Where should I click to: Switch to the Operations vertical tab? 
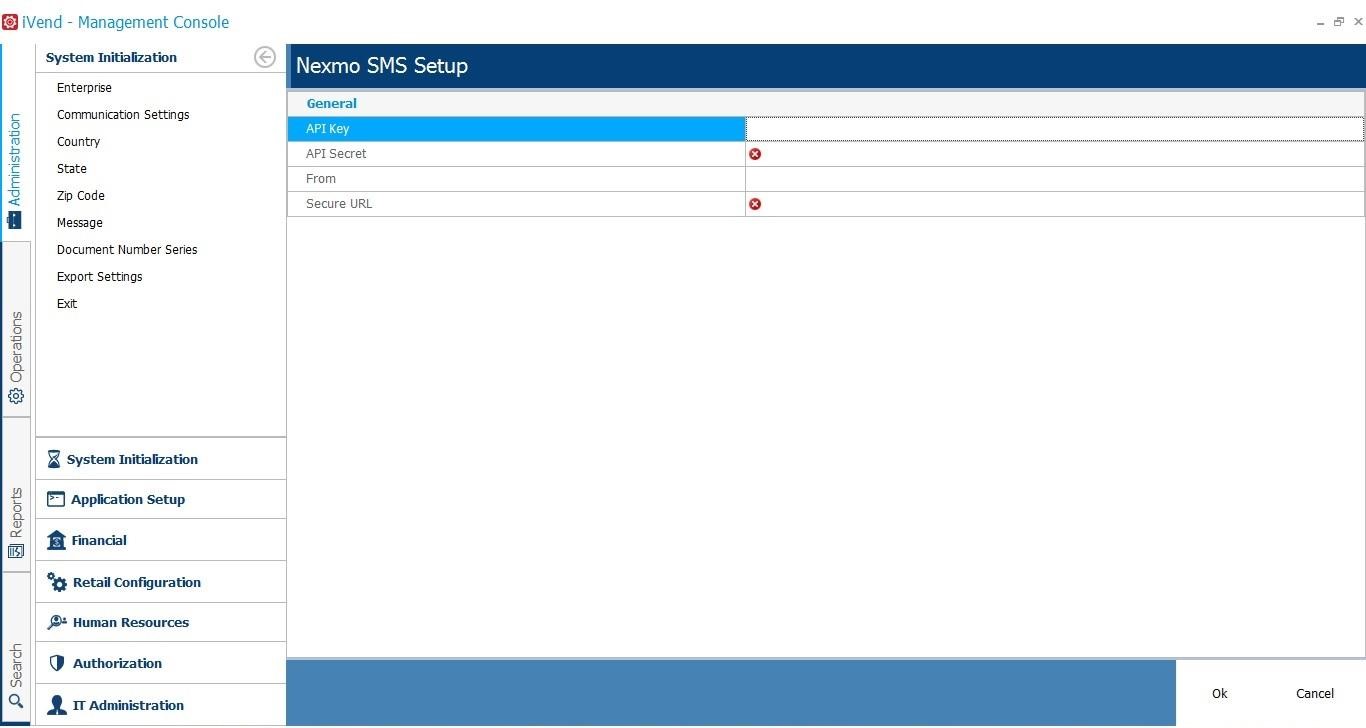coord(16,330)
